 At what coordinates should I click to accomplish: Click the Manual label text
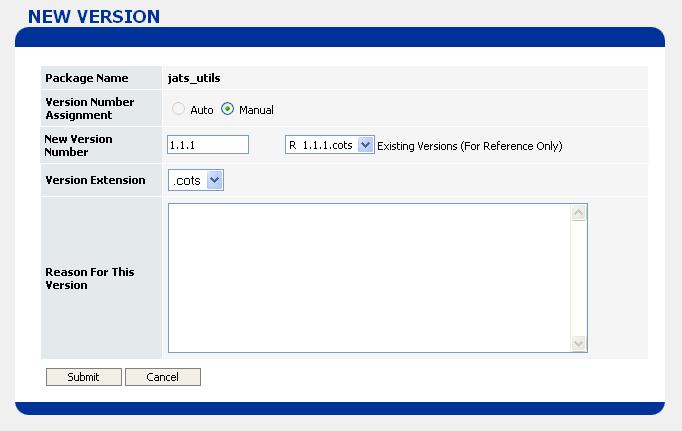pyautogui.click(x=256, y=110)
